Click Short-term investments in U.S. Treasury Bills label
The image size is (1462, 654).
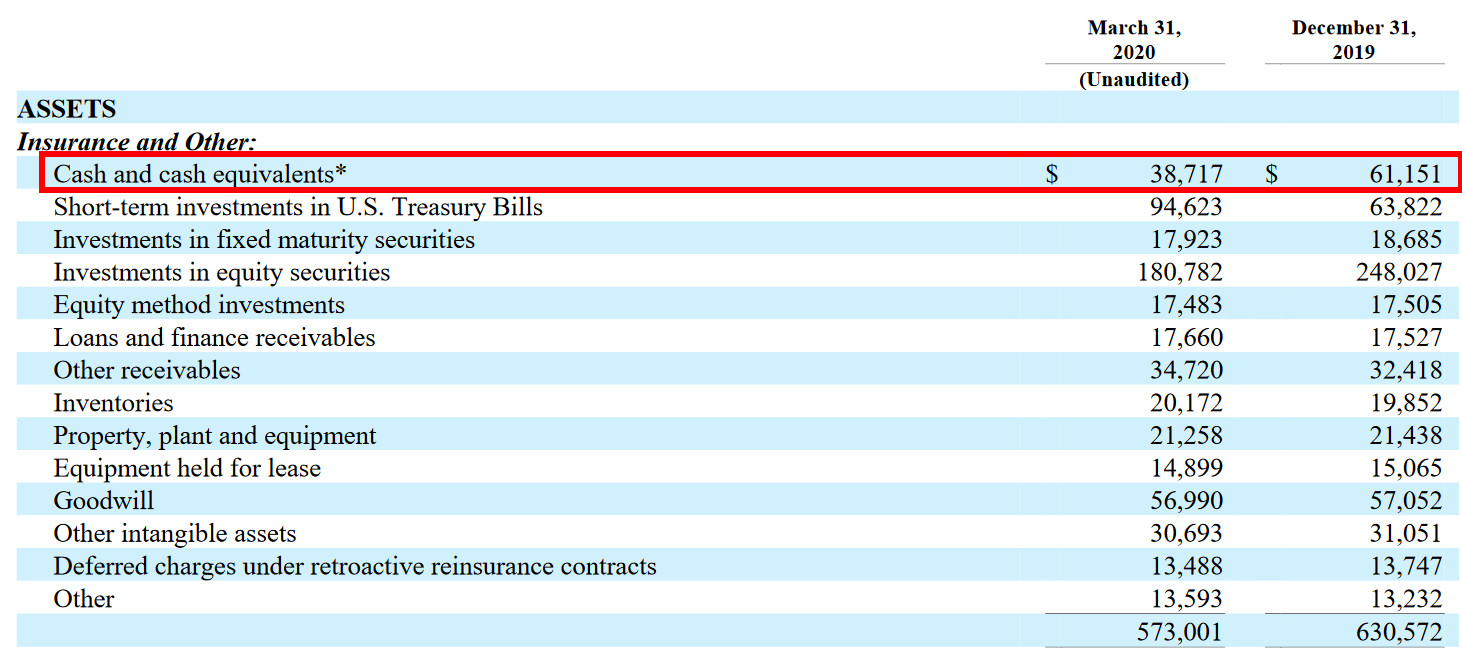(x=298, y=207)
